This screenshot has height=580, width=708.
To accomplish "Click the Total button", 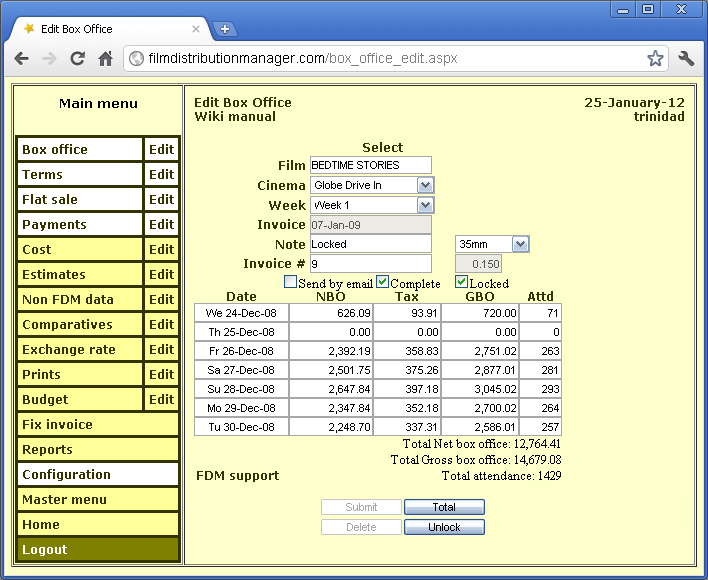I will point(444,508).
